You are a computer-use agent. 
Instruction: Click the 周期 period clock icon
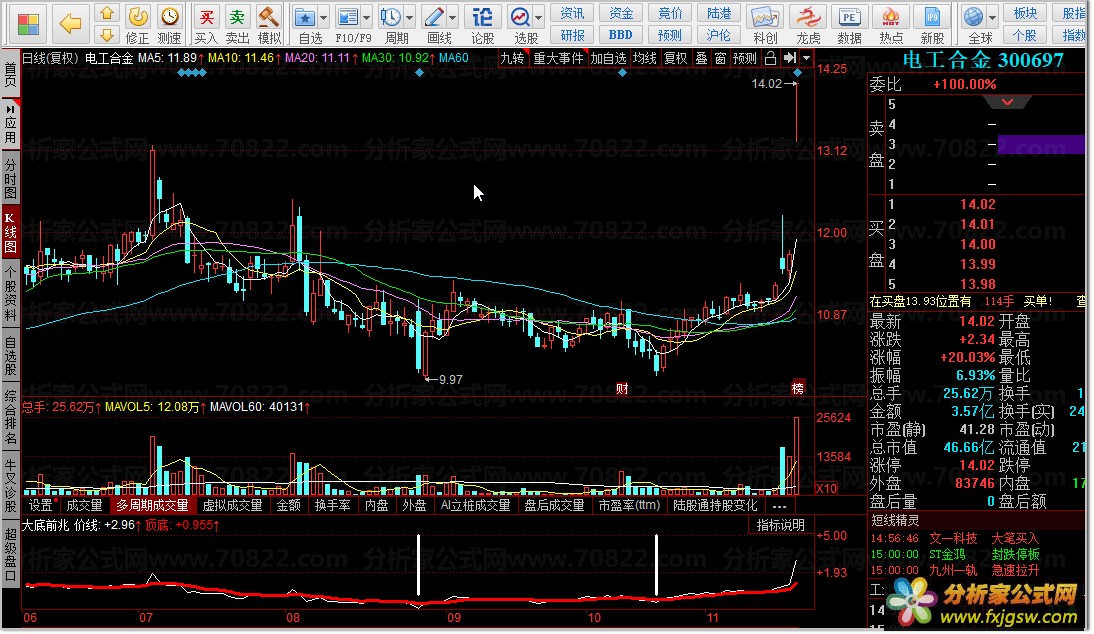tap(391, 17)
